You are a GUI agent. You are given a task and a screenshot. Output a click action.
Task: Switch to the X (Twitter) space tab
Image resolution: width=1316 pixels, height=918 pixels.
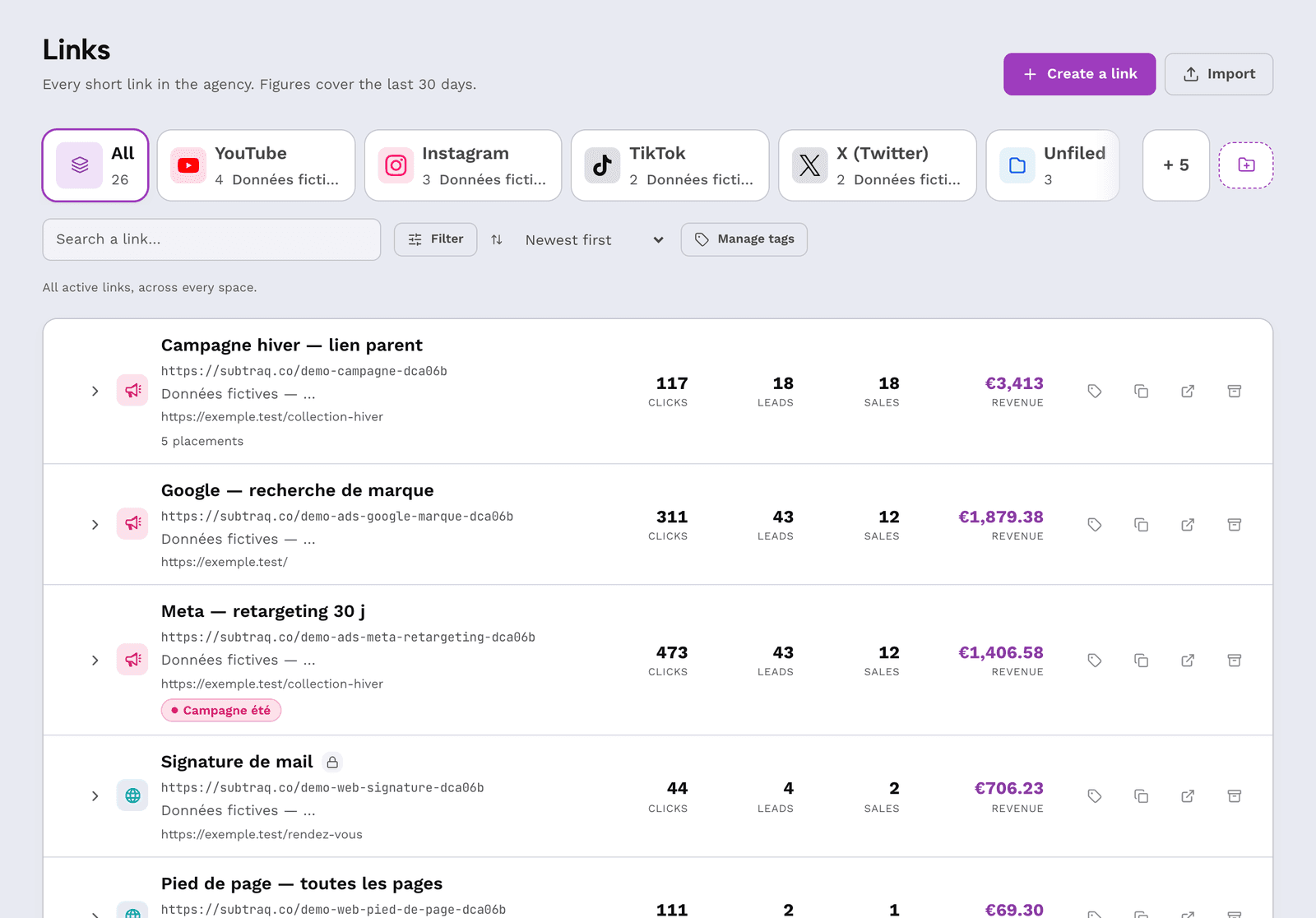878,165
